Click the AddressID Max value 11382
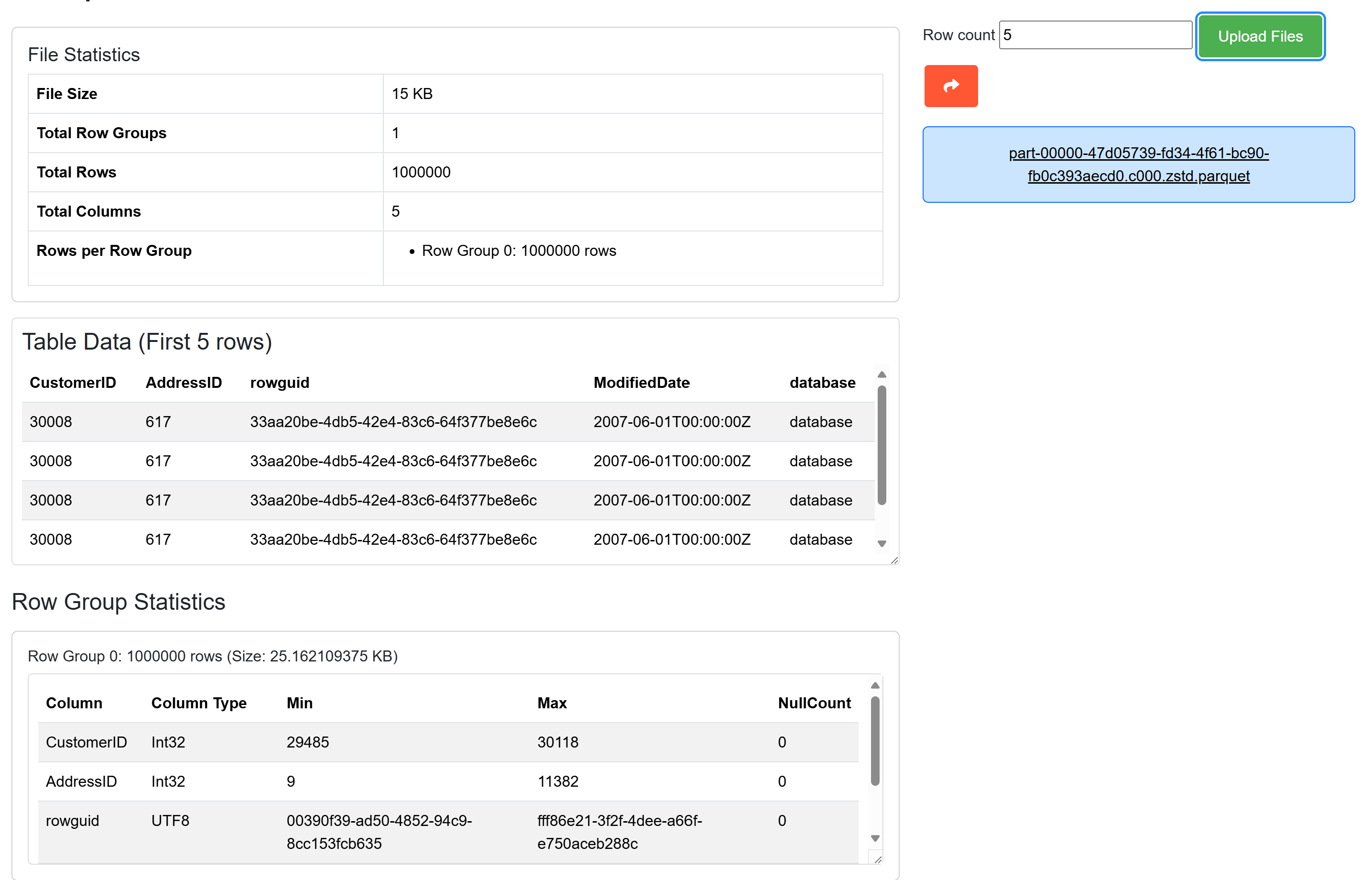The height and width of the screenshot is (880, 1372). (557, 781)
